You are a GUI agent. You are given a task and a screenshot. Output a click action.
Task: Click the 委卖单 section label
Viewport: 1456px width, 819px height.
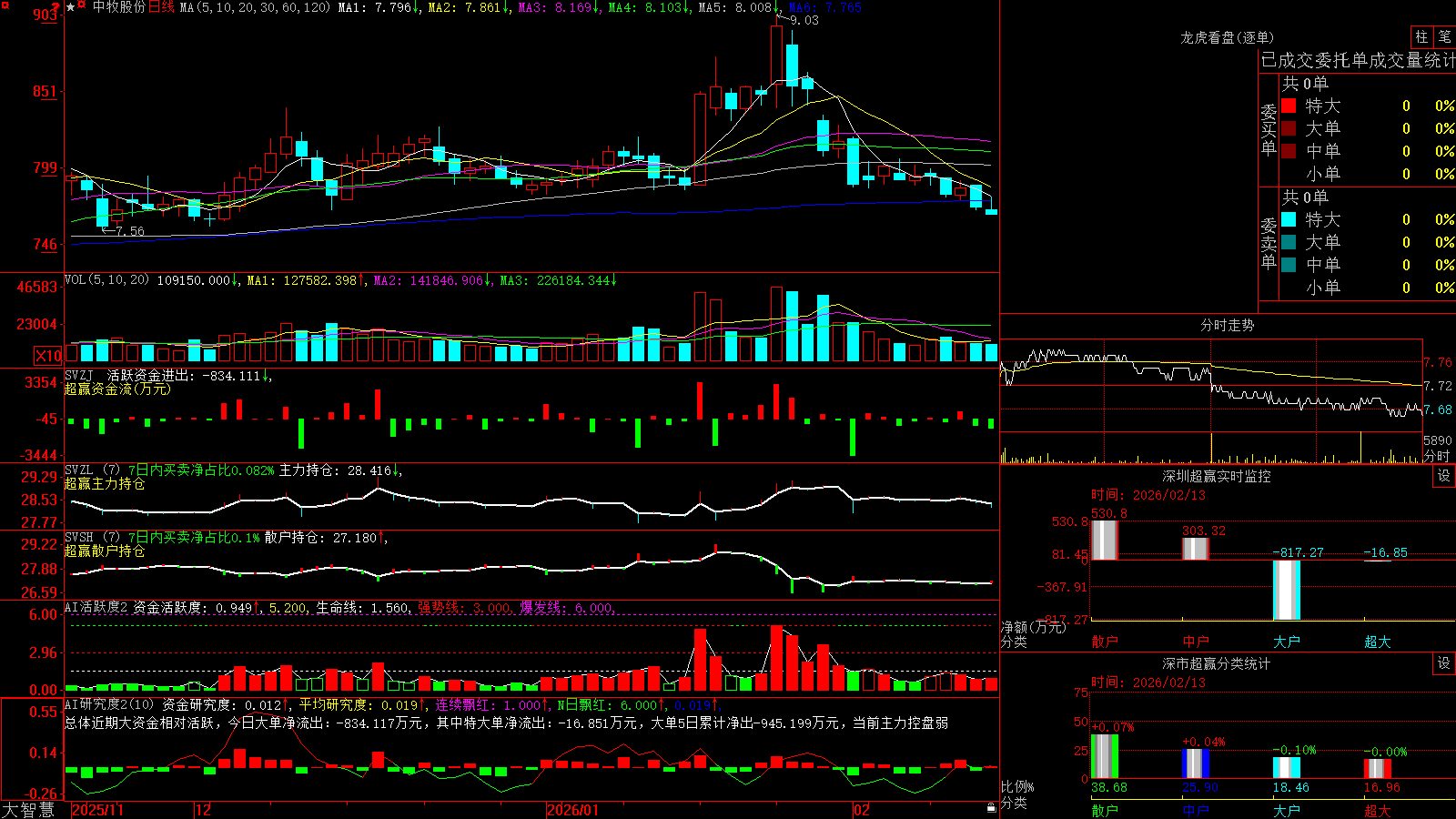1269,244
